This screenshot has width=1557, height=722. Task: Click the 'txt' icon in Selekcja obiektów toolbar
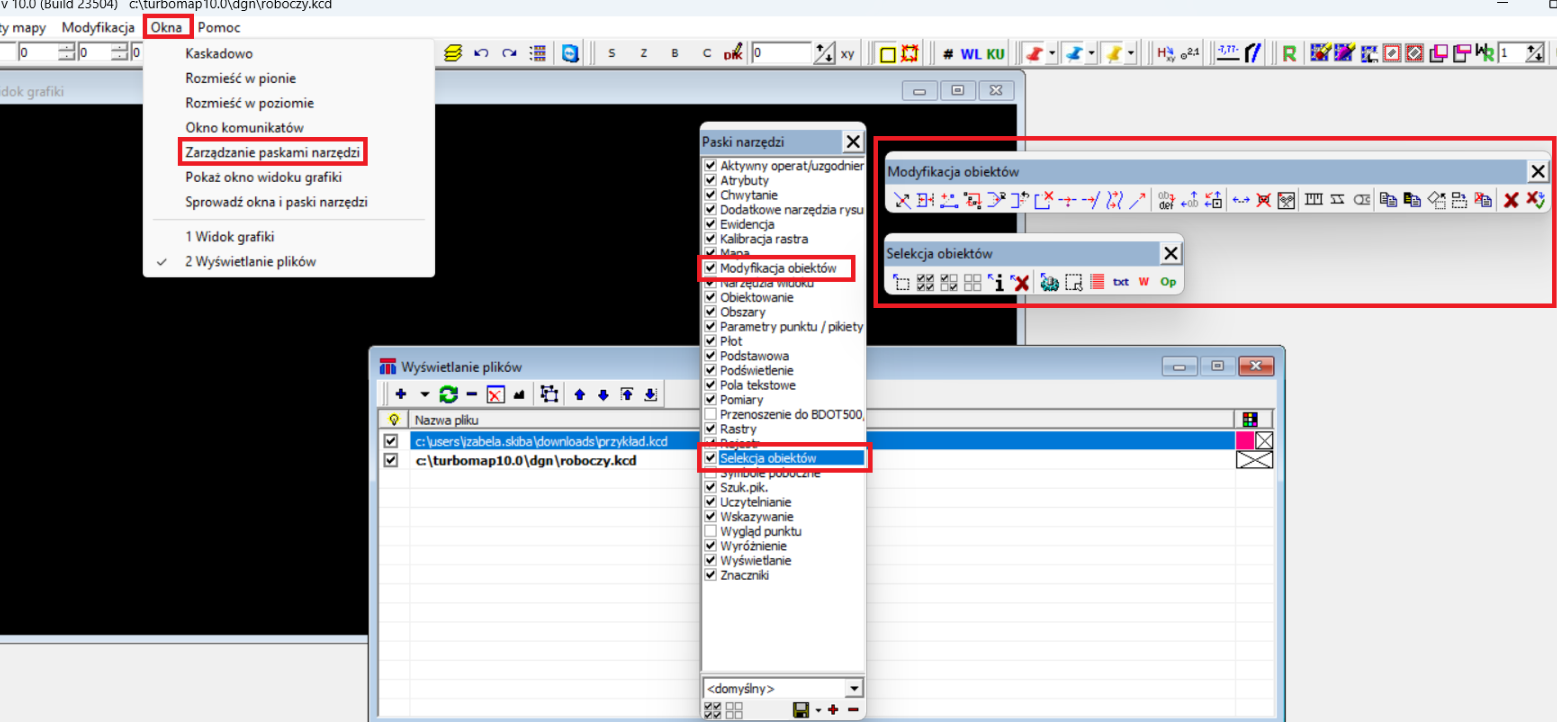pos(1120,283)
